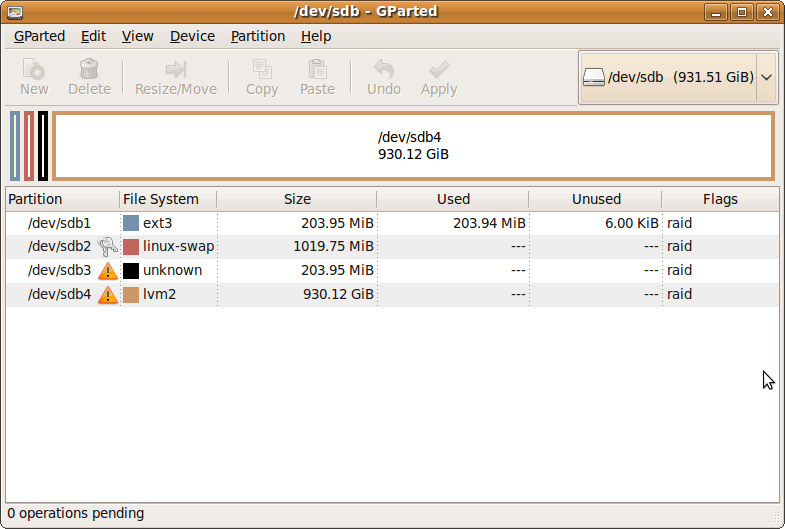Select the blue sdb1 bar in disk map
785x529 pixels.
[x=15, y=146]
